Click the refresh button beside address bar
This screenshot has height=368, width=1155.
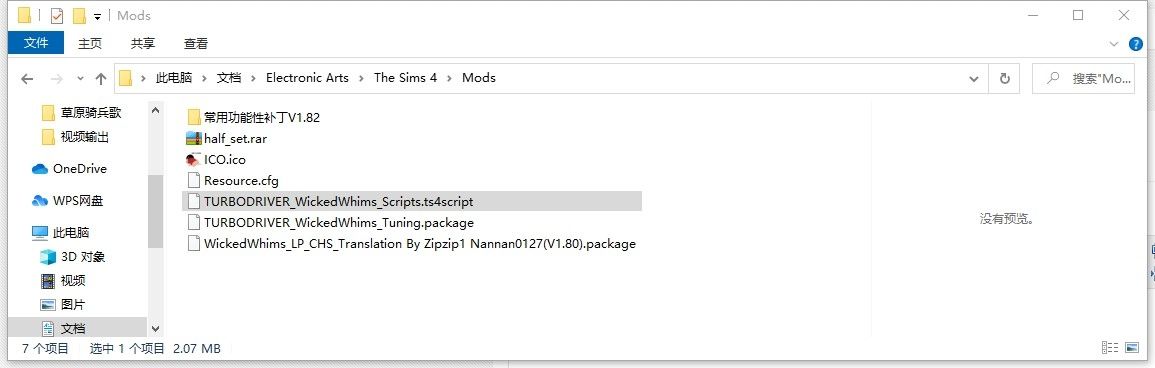(x=1004, y=79)
